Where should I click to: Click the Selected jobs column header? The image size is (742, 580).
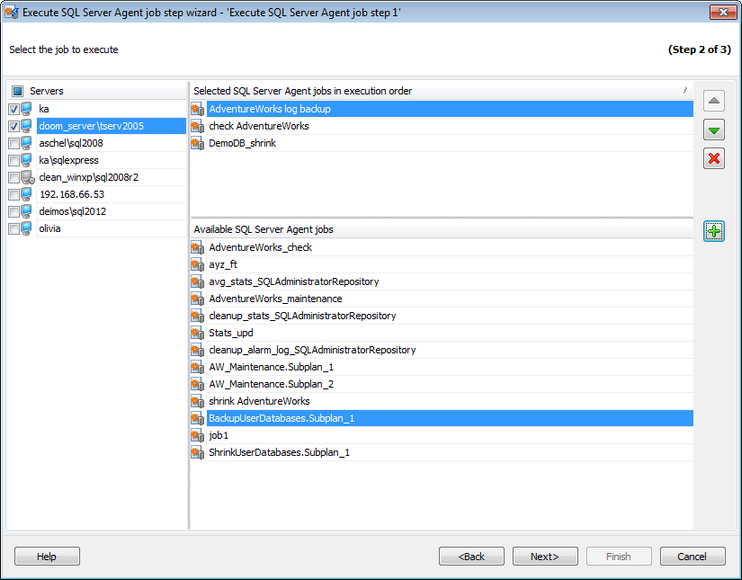pyautogui.click(x=442, y=91)
